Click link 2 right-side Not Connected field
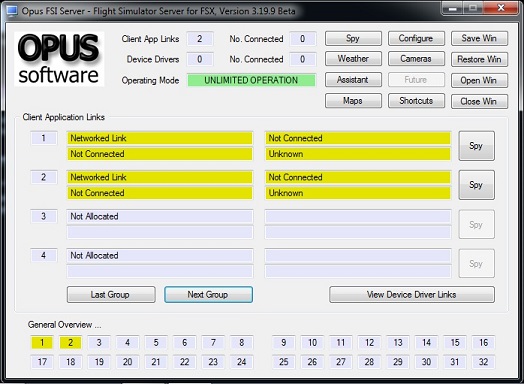Image resolution: width=524 pixels, height=384 pixels. click(x=358, y=177)
